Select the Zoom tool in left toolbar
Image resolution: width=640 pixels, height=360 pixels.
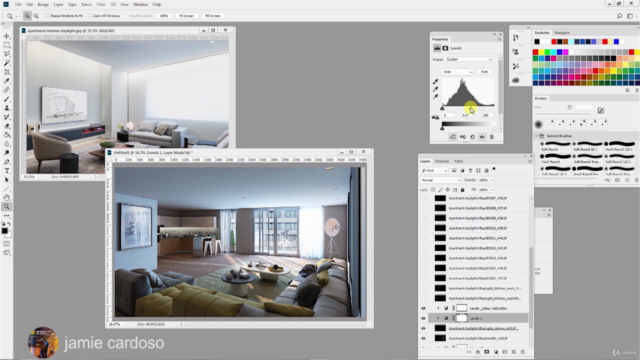[7, 207]
